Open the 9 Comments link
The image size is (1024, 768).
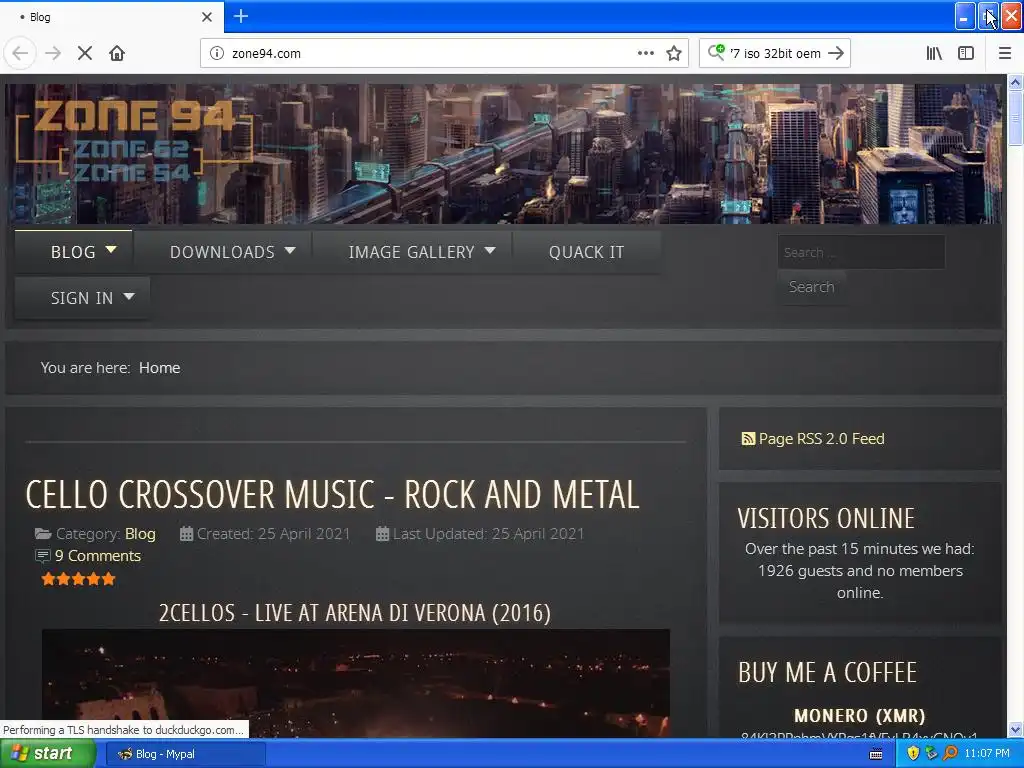[x=98, y=556]
